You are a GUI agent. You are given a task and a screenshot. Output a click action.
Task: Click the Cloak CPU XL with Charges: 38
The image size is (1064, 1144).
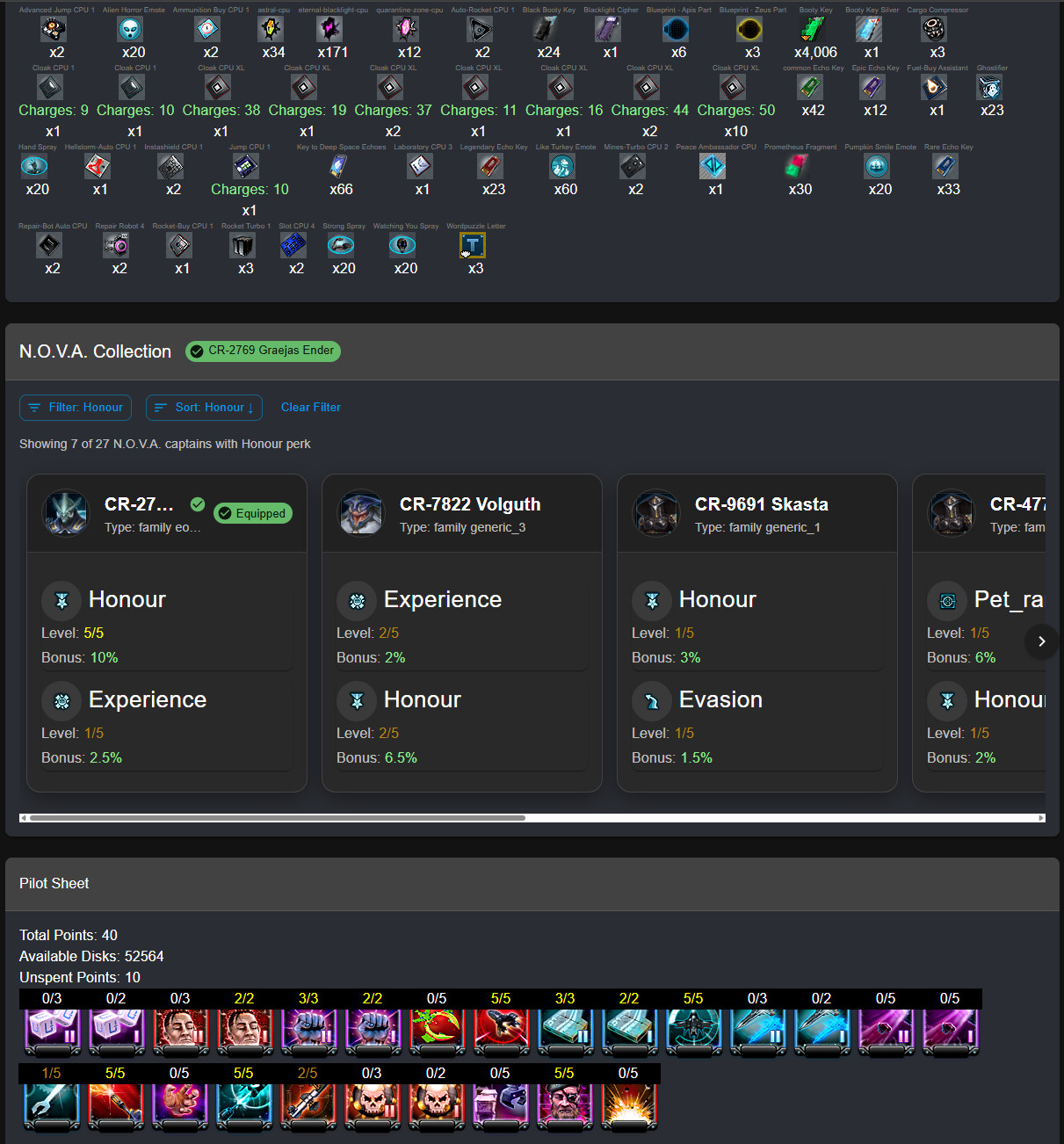[218, 88]
